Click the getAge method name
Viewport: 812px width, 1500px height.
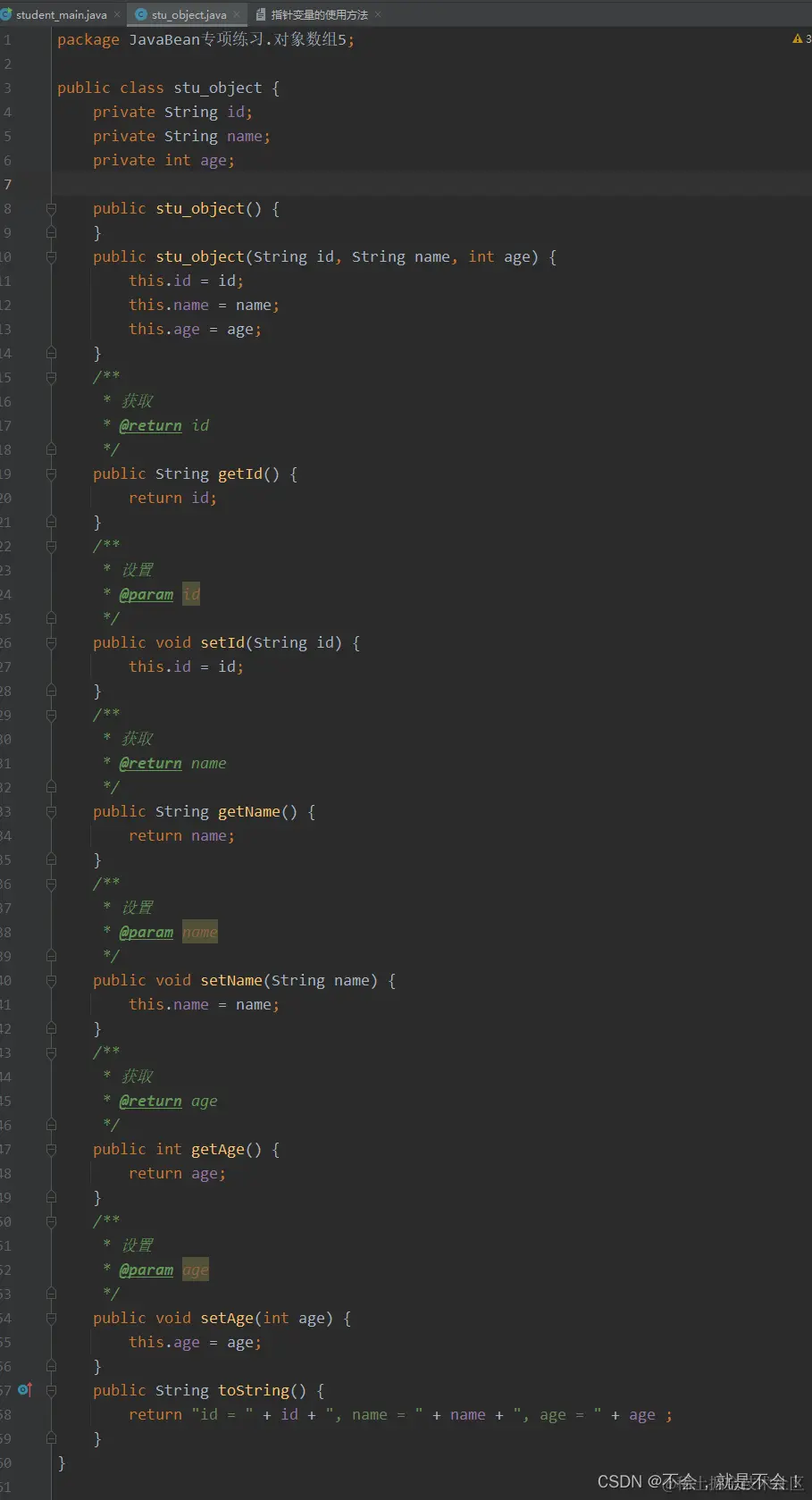coord(218,1149)
